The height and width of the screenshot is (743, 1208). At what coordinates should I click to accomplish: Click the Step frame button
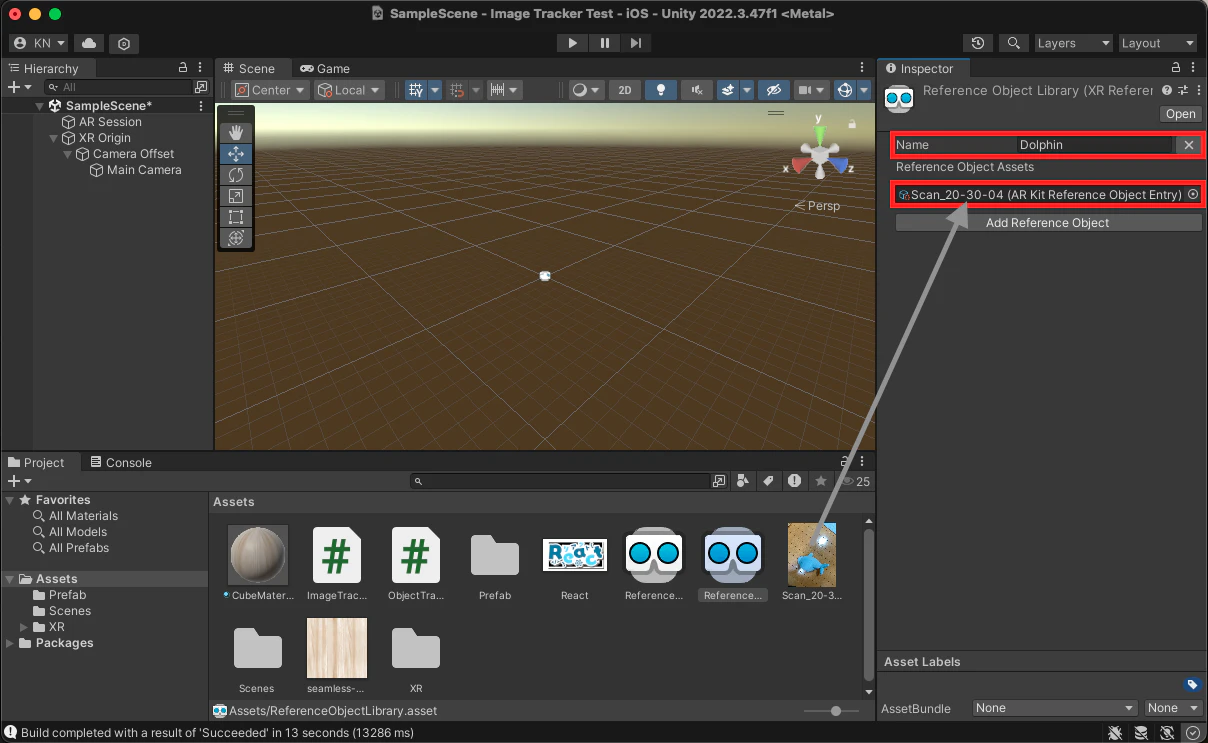(636, 43)
